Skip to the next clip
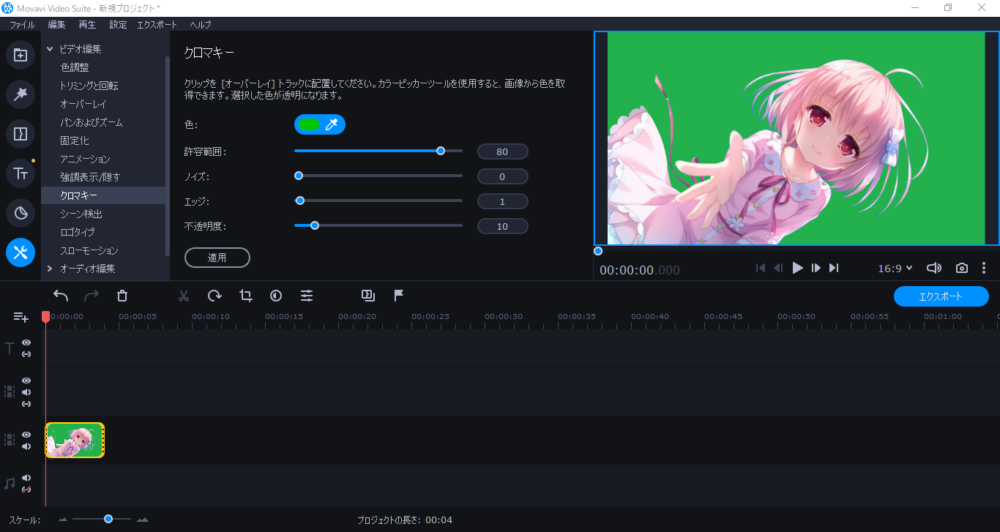Image resolution: width=1000 pixels, height=532 pixels. 834,268
